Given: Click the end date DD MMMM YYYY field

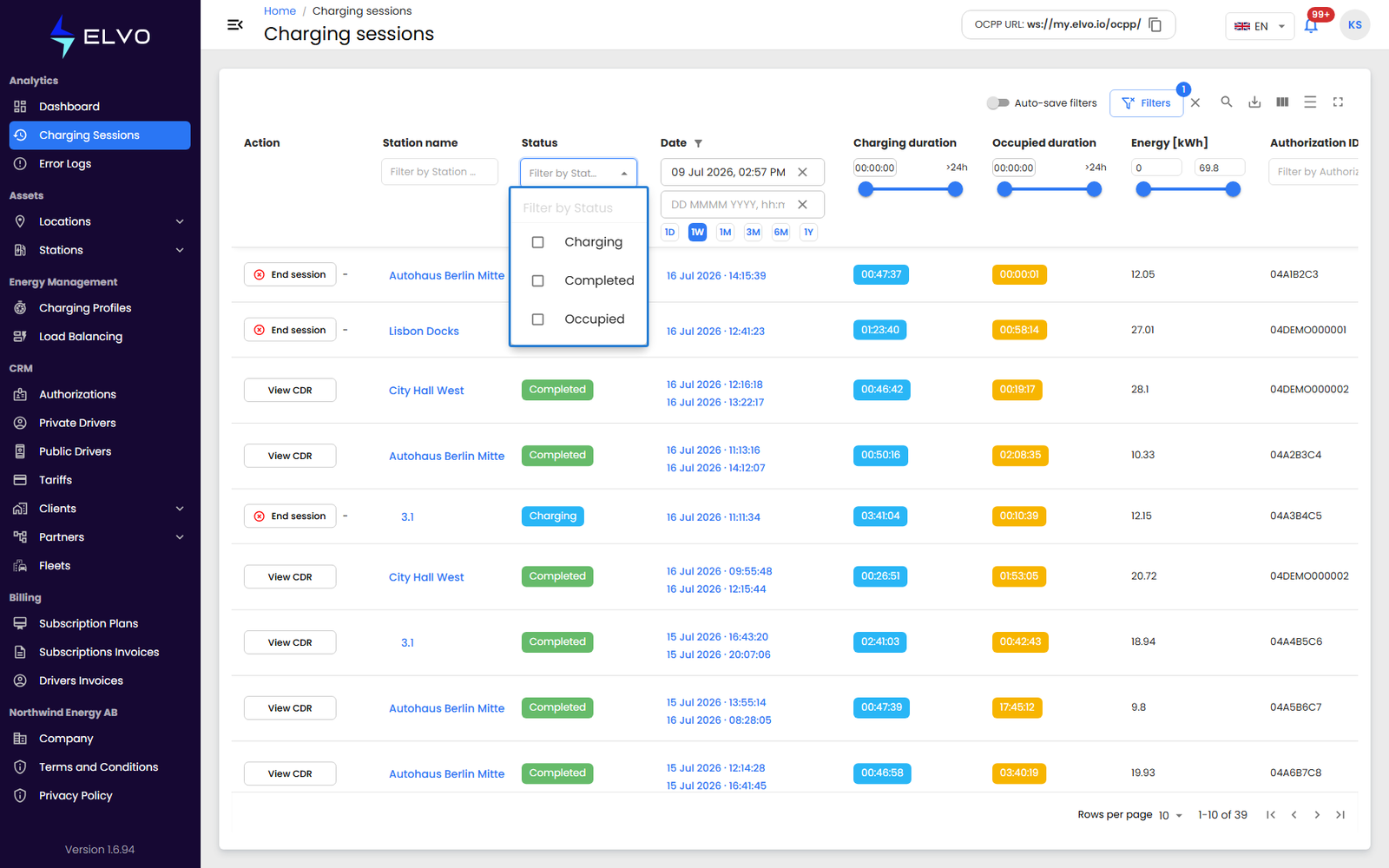Looking at the screenshot, I should [x=727, y=205].
